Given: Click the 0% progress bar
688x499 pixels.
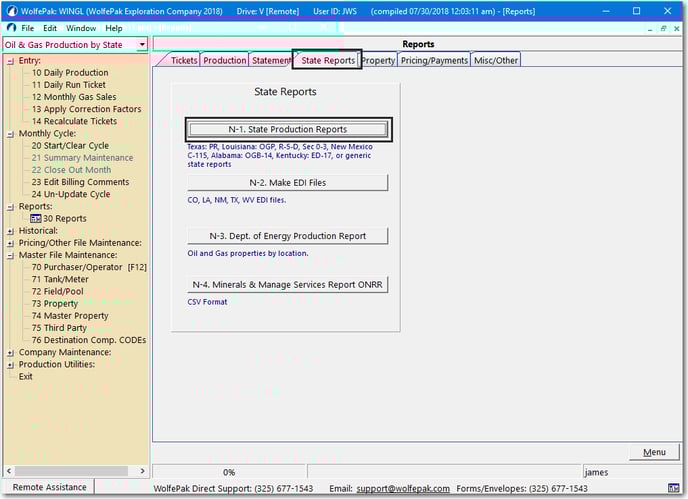Looking at the screenshot, I should click(x=229, y=472).
